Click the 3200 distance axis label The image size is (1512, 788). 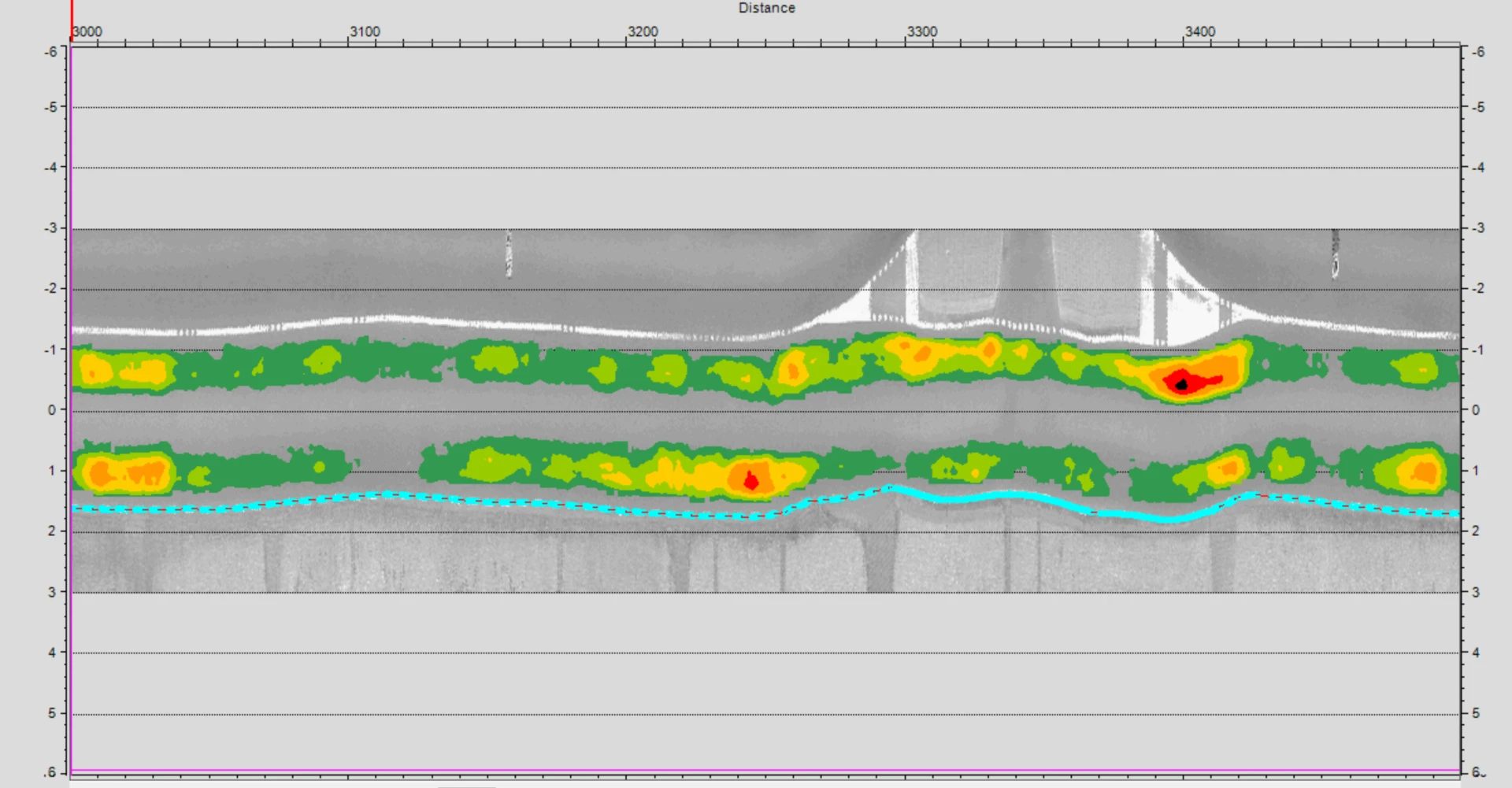coord(643,31)
